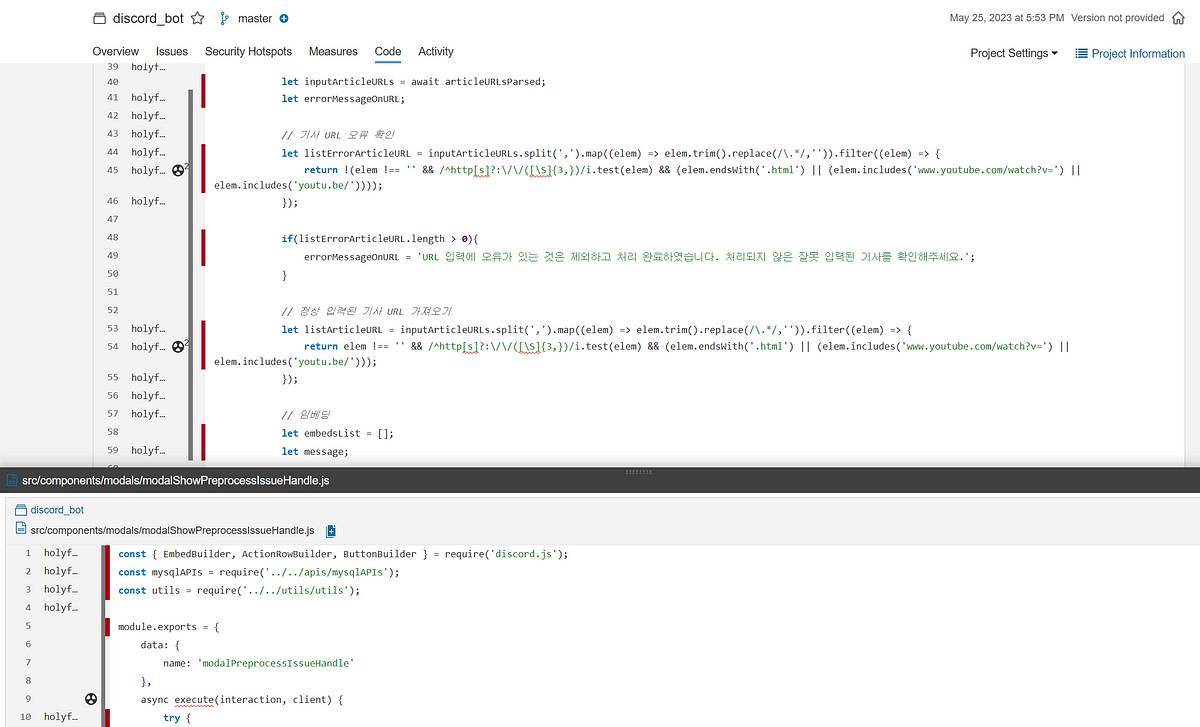Click 'if(listErrorArticleURL.length > 0){' line
1200x727 pixels.
[380, 237]
